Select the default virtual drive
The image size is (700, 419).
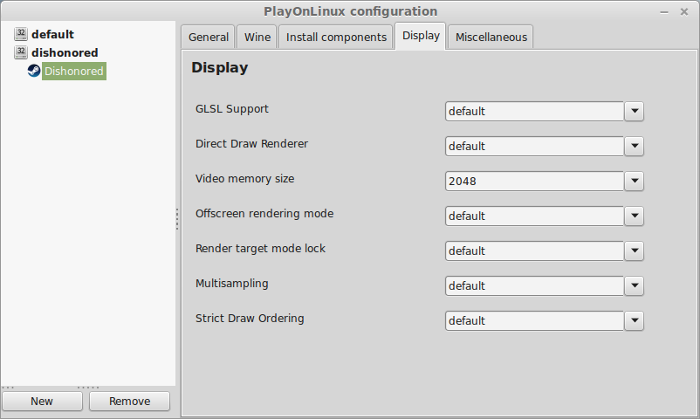52,34
